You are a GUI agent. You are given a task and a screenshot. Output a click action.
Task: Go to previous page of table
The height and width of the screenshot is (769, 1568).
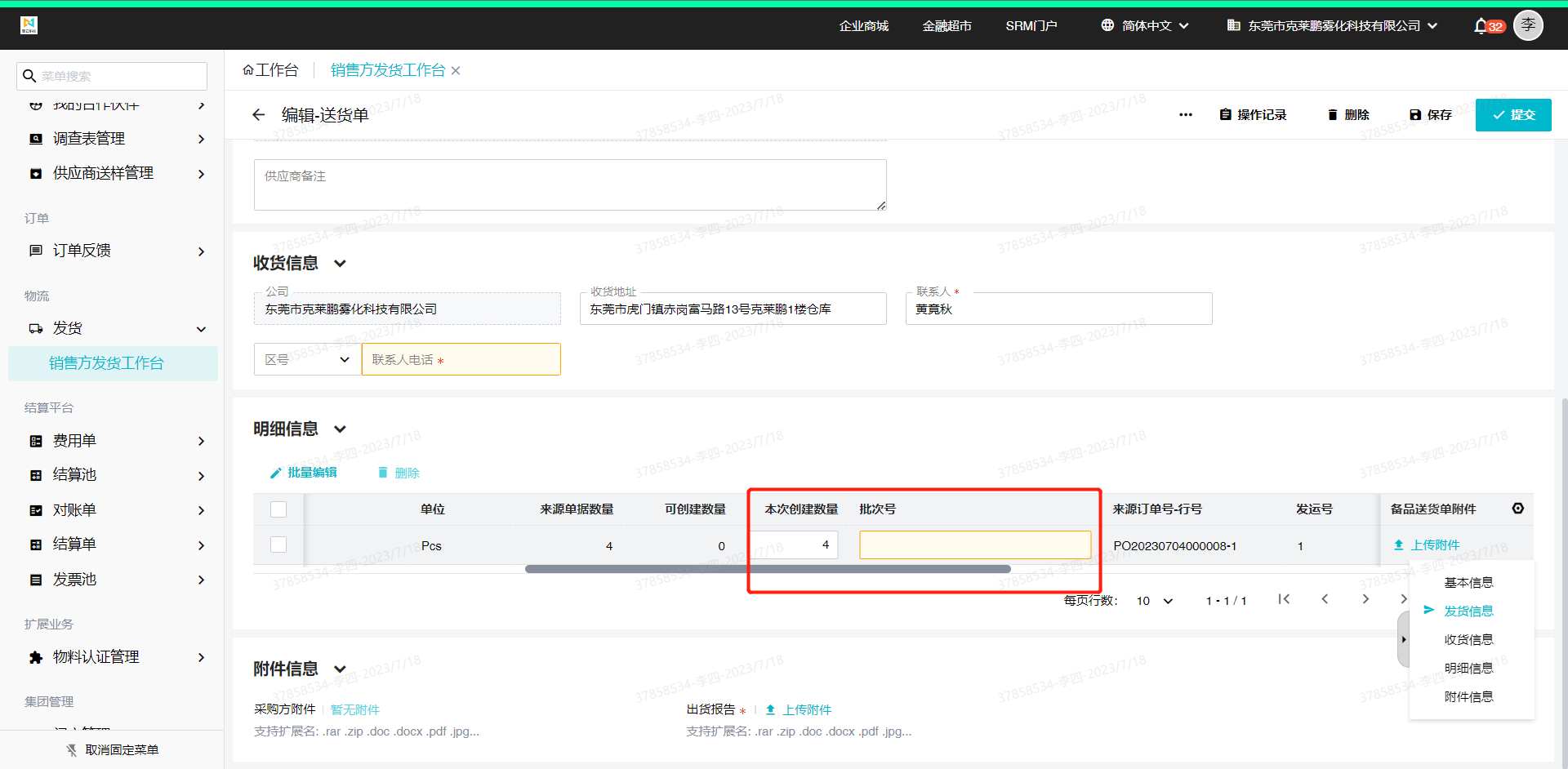click(x=1325, y=599)
